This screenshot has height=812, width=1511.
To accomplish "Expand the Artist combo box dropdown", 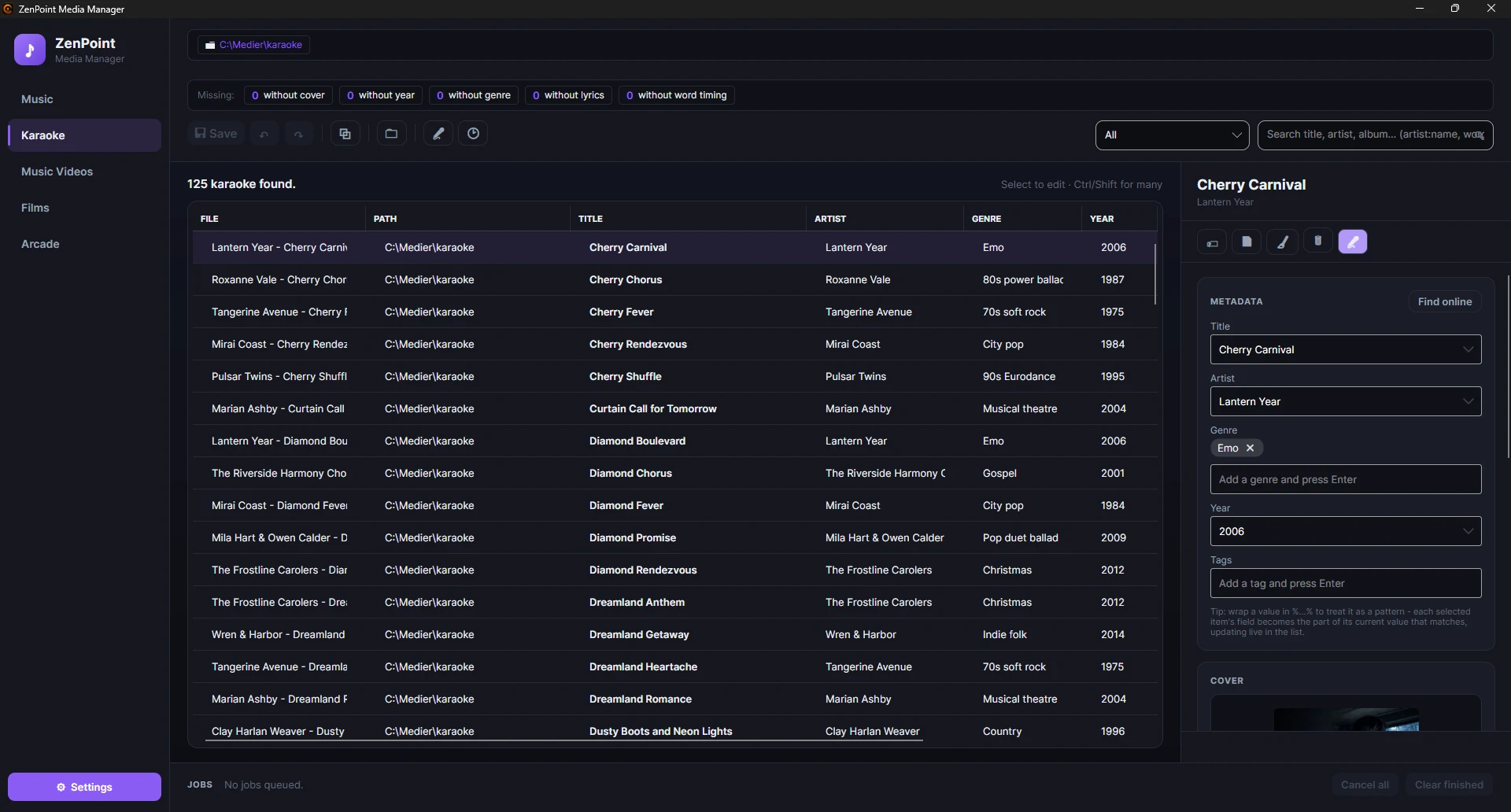I will 1468,401.
